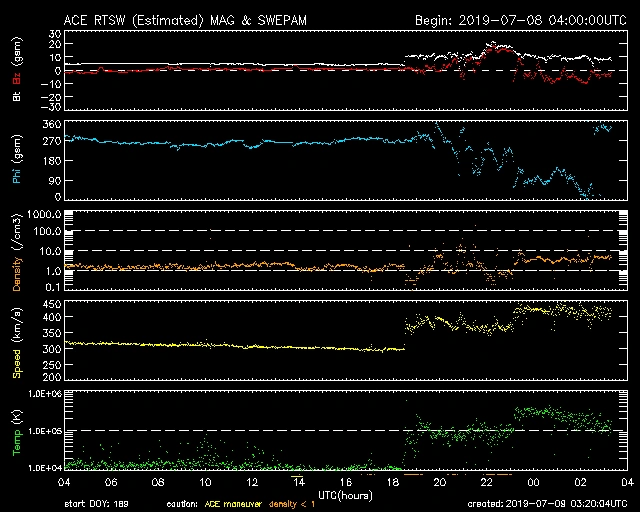Click the blue 'Phi (gsm)' axis label
Viewport: 640px width, 512px height.
tap(17, 159)
